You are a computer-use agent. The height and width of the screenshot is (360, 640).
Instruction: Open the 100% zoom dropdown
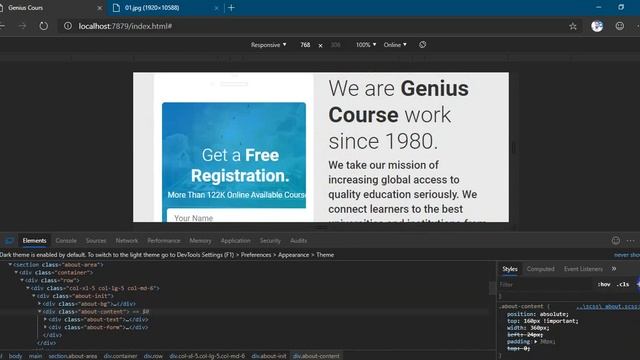[366, 45]
